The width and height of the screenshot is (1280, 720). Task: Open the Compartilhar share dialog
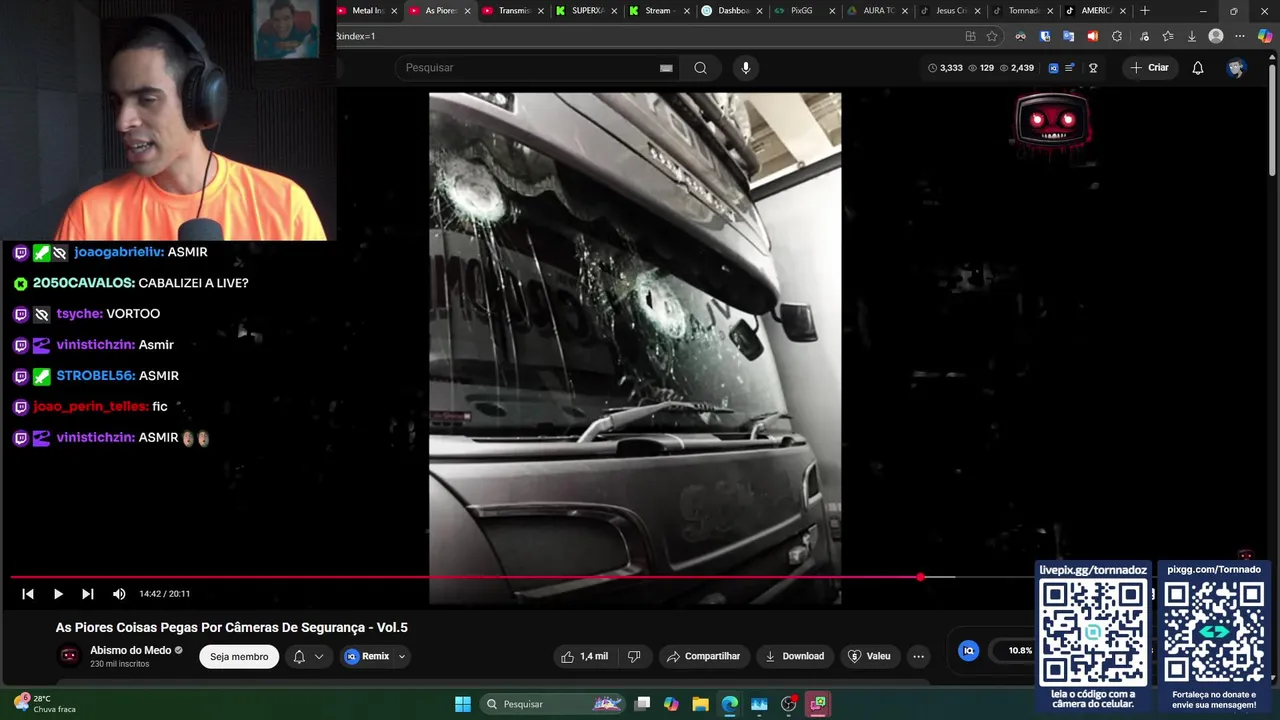[x=703, y=656]
